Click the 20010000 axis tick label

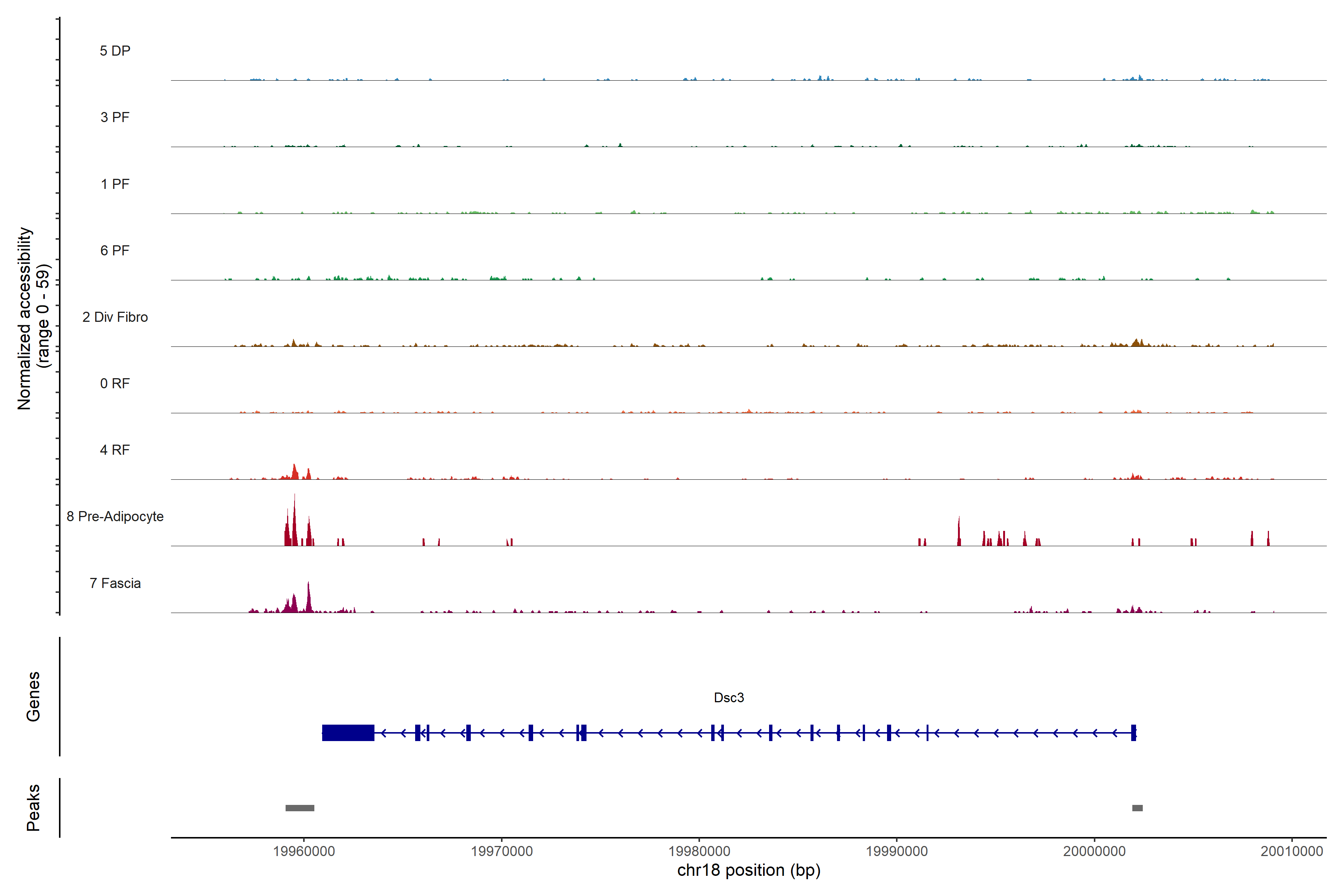[x=1291, y=851]
